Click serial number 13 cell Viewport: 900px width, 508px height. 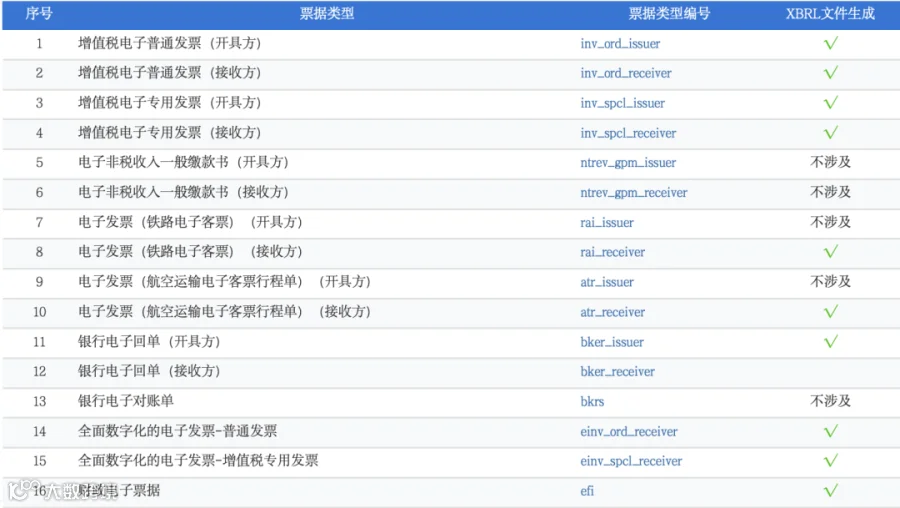[x=39, y=402]
